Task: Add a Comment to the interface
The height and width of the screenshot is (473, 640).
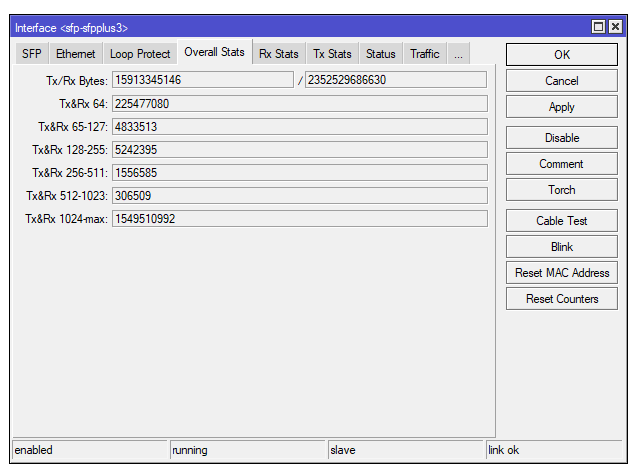Action: (562, 164)
